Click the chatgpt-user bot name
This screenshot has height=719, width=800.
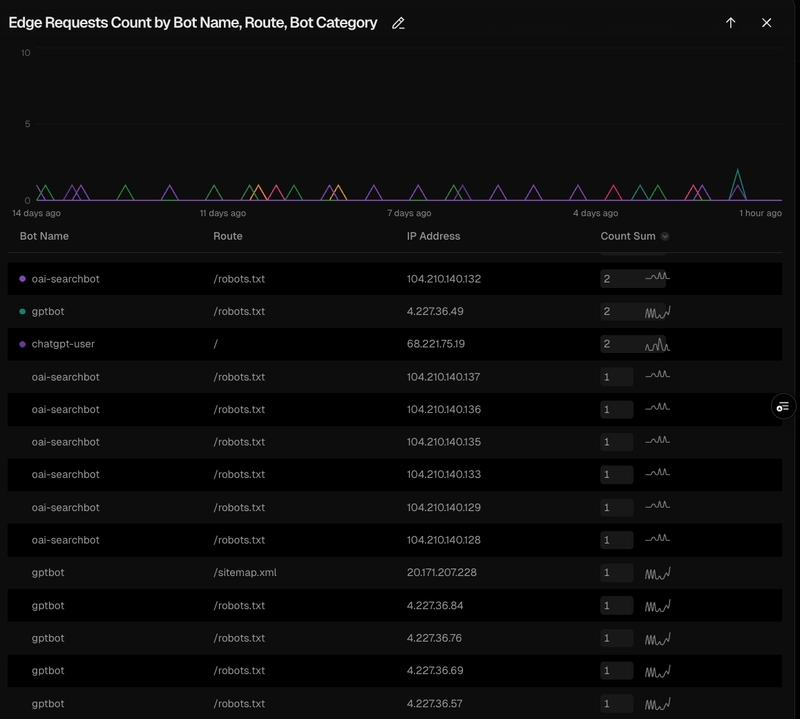click(63, 344)
